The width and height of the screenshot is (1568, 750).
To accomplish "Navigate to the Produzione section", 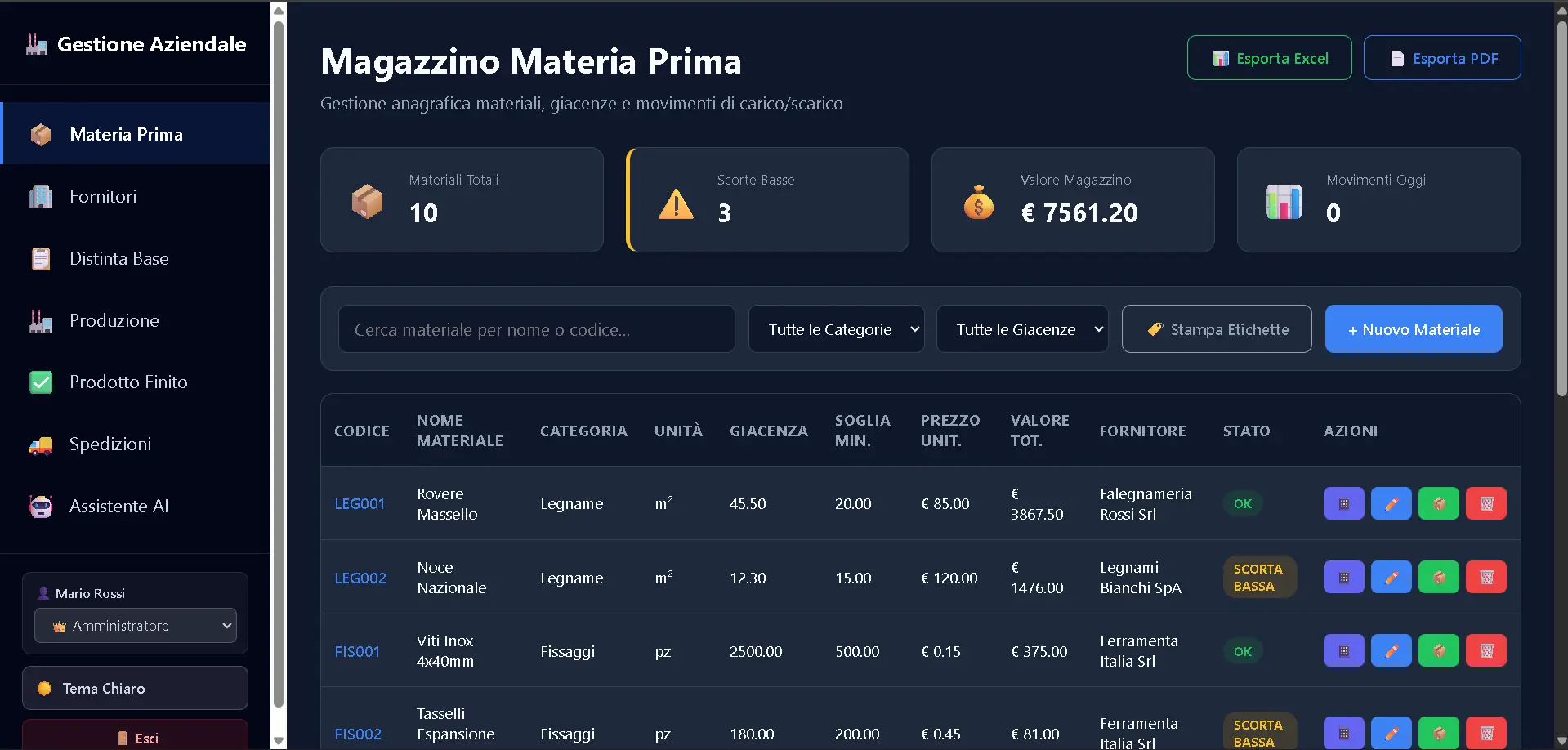I will point(136,320).
